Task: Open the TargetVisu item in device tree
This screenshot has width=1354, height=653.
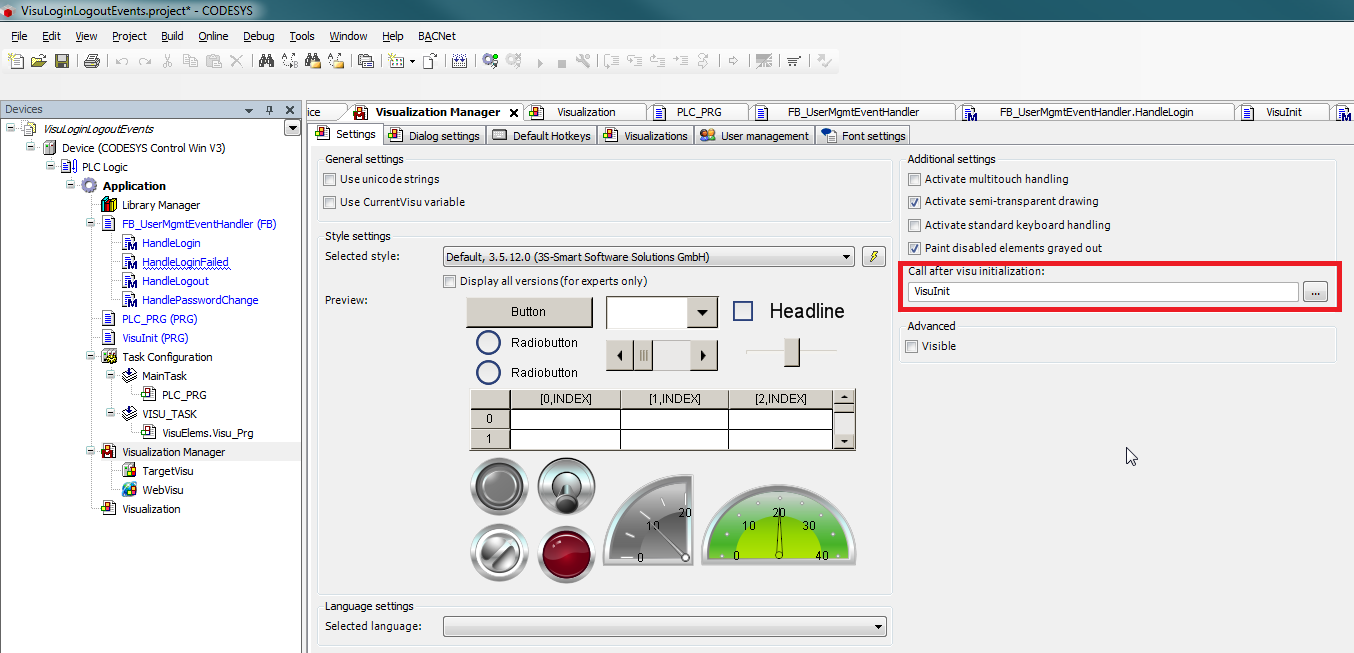Action: tap(167, 471)
